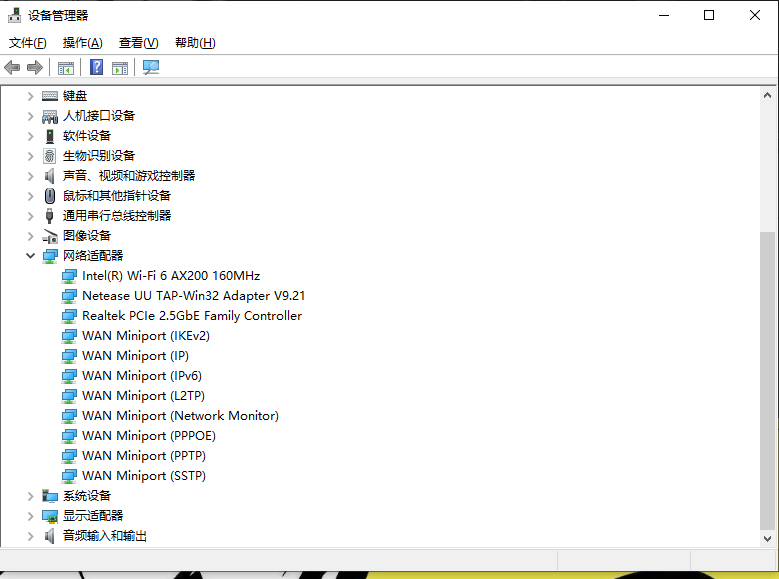Image resolution: width=779 pixels, height=579 pixels.
Task: Click the fingerprint icon for biometric devices
Action: coord(50,156)
